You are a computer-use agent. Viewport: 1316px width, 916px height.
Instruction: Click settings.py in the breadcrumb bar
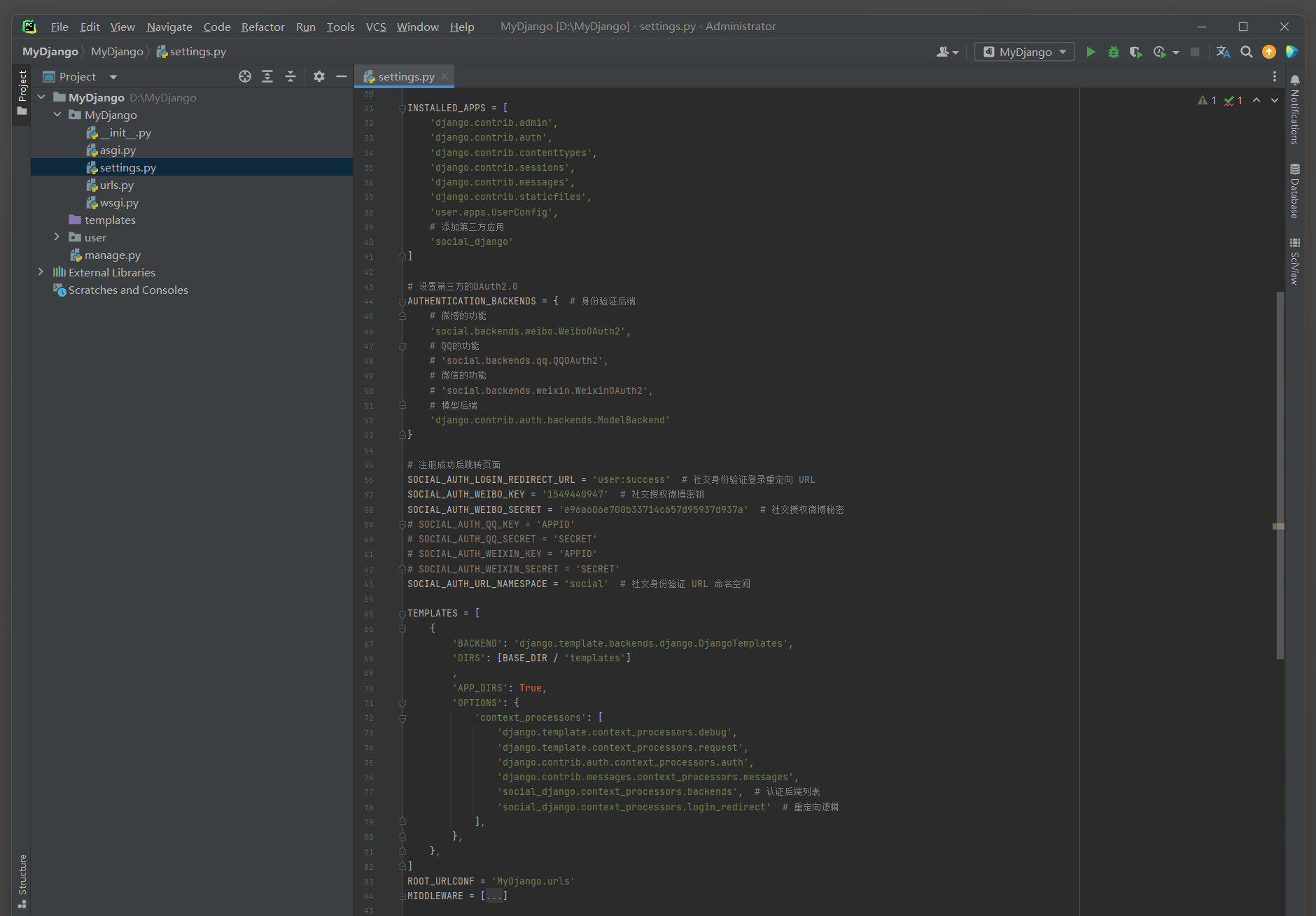point(191,52)
